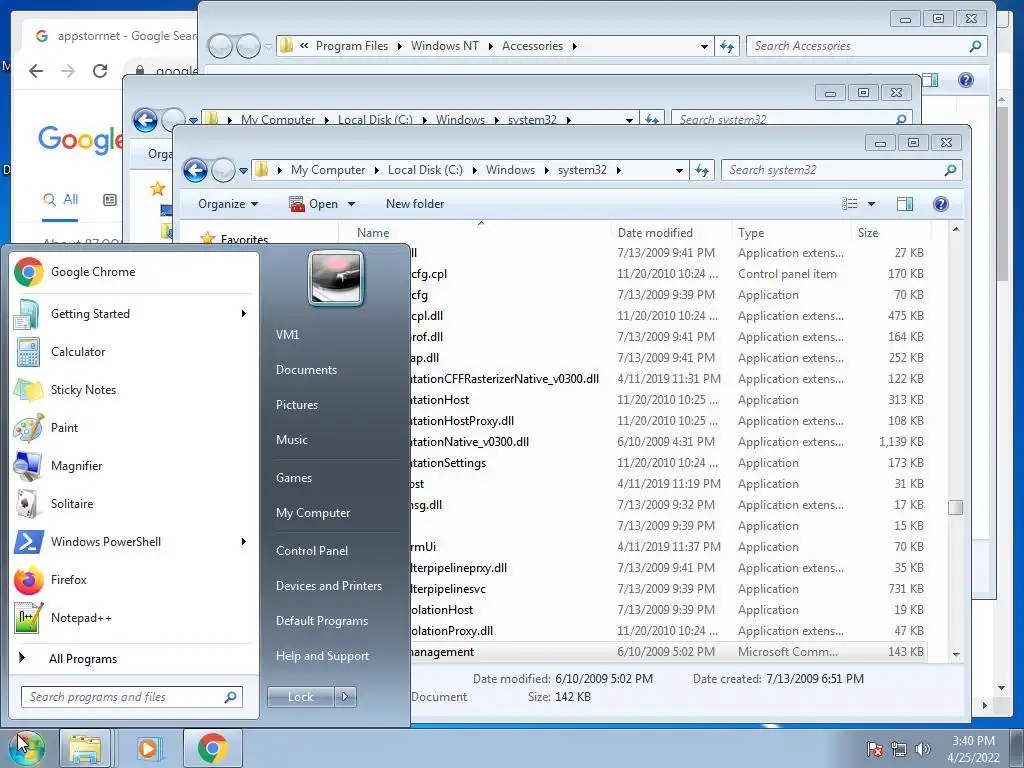Click the Start orb button
The height and width of the screenshot is (768, 1024).
point(26,748)
